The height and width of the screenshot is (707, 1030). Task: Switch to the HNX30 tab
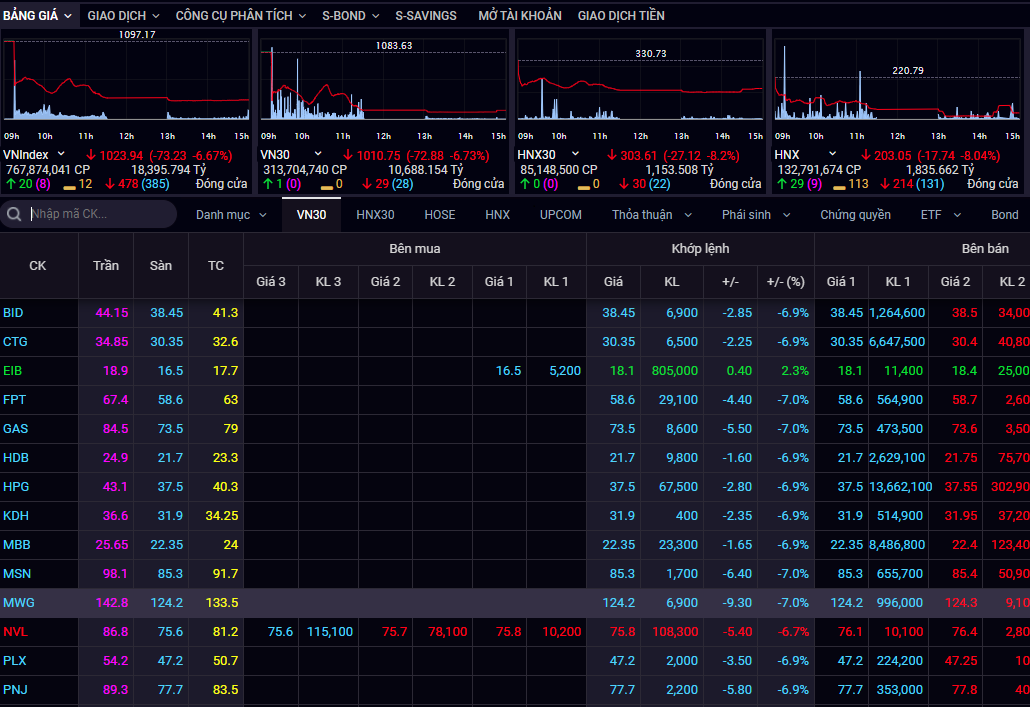(x=375, y=215)
